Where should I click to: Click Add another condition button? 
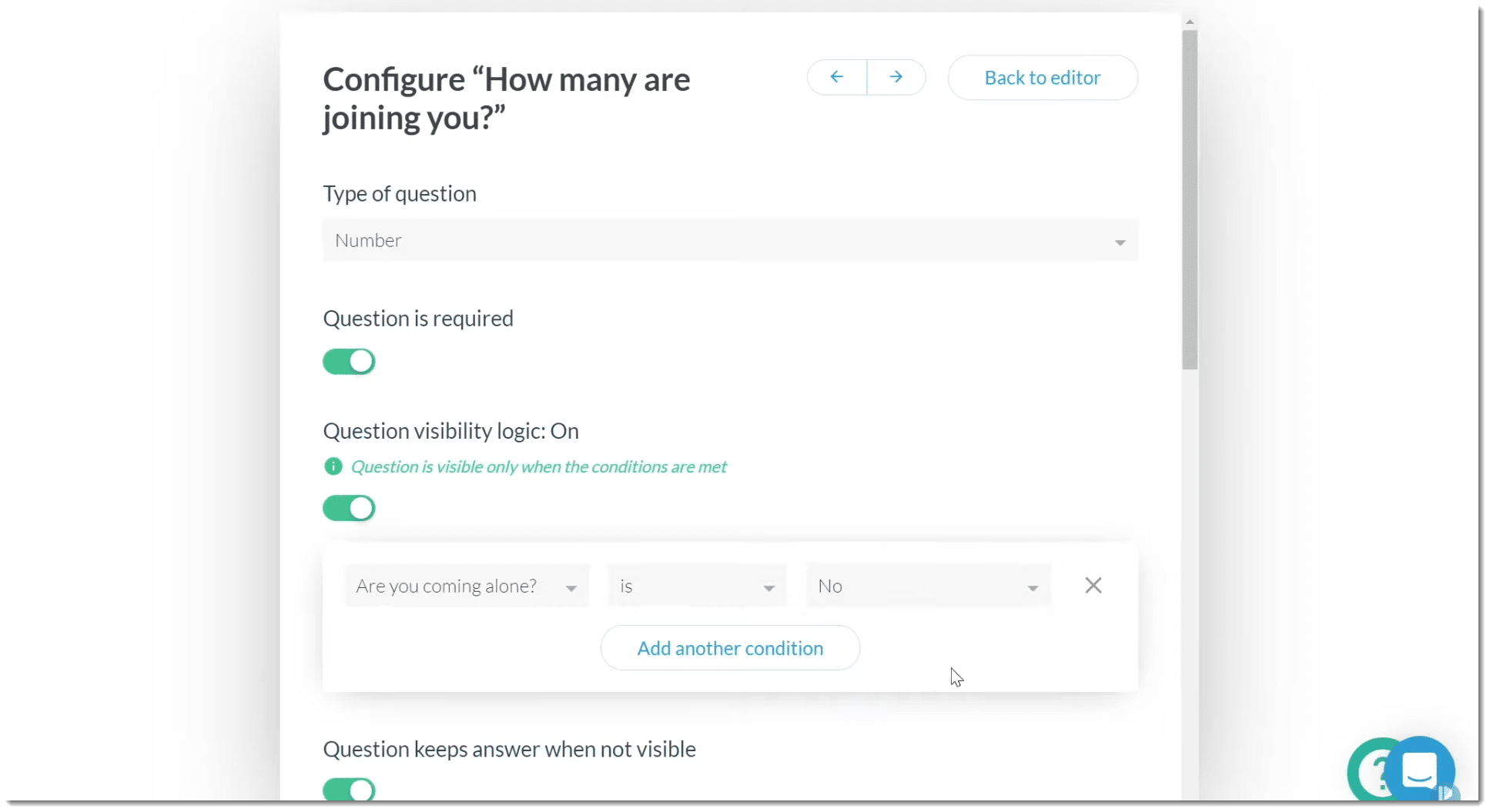[x=729, y=648]
